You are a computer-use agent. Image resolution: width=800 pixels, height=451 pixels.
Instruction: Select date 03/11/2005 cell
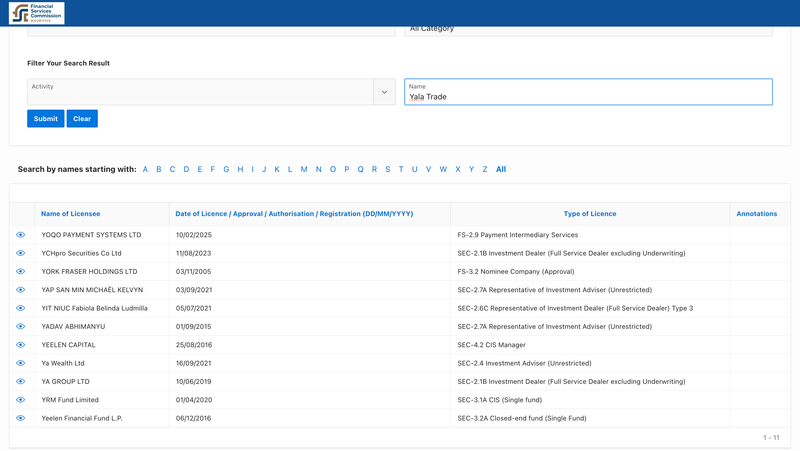pos(193,271)
